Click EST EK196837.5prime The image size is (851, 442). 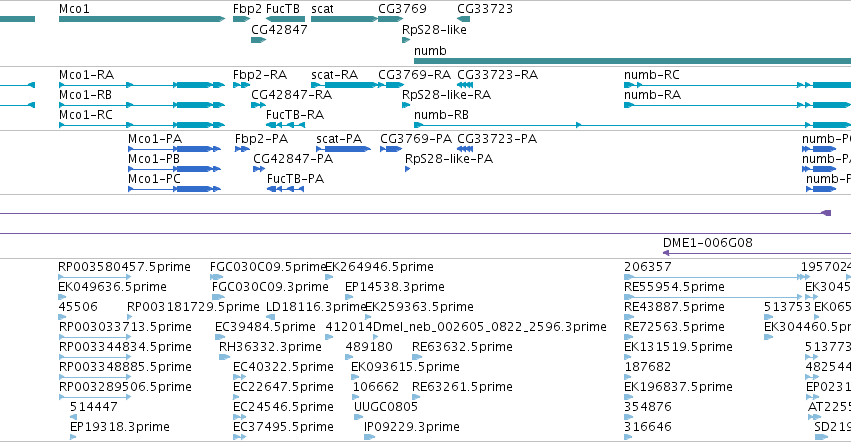pos(628,397)
